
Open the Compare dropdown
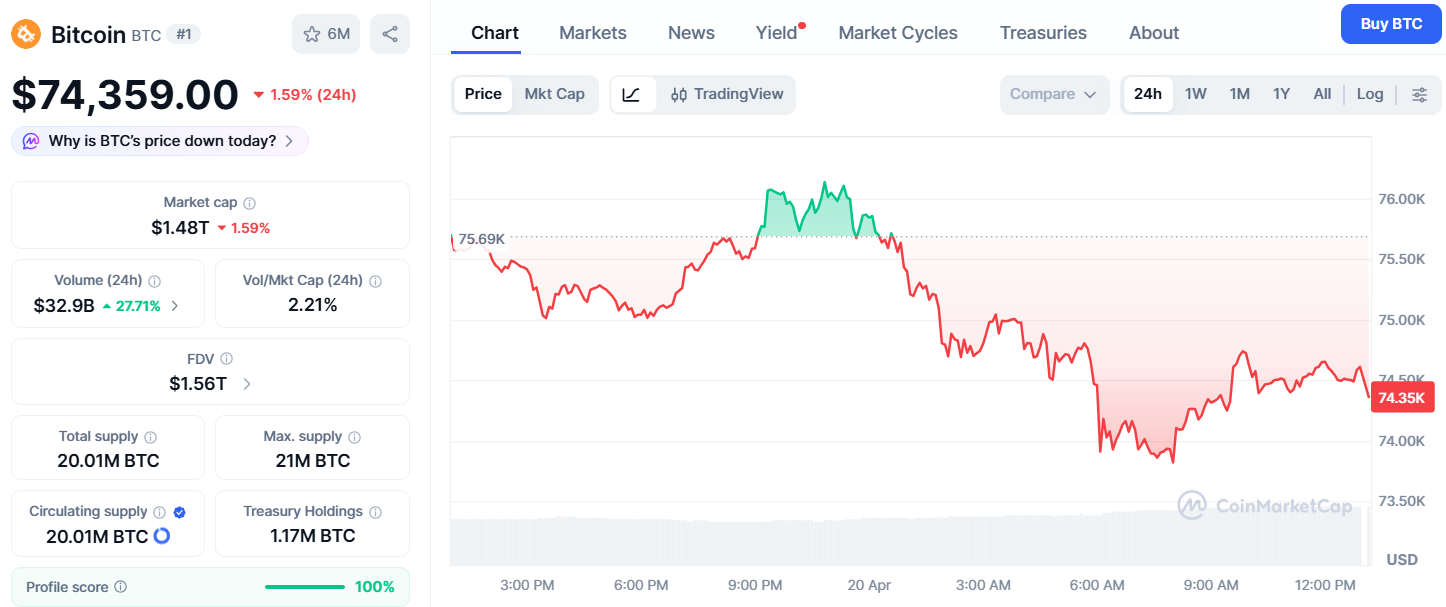(1054, 94)
